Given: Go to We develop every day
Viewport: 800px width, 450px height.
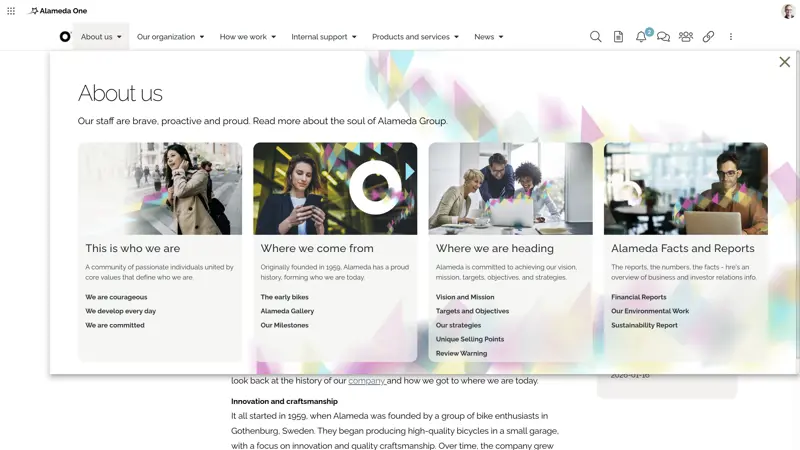Looking at the screenshot, I should pyautogui.click(x=120, y=311).
